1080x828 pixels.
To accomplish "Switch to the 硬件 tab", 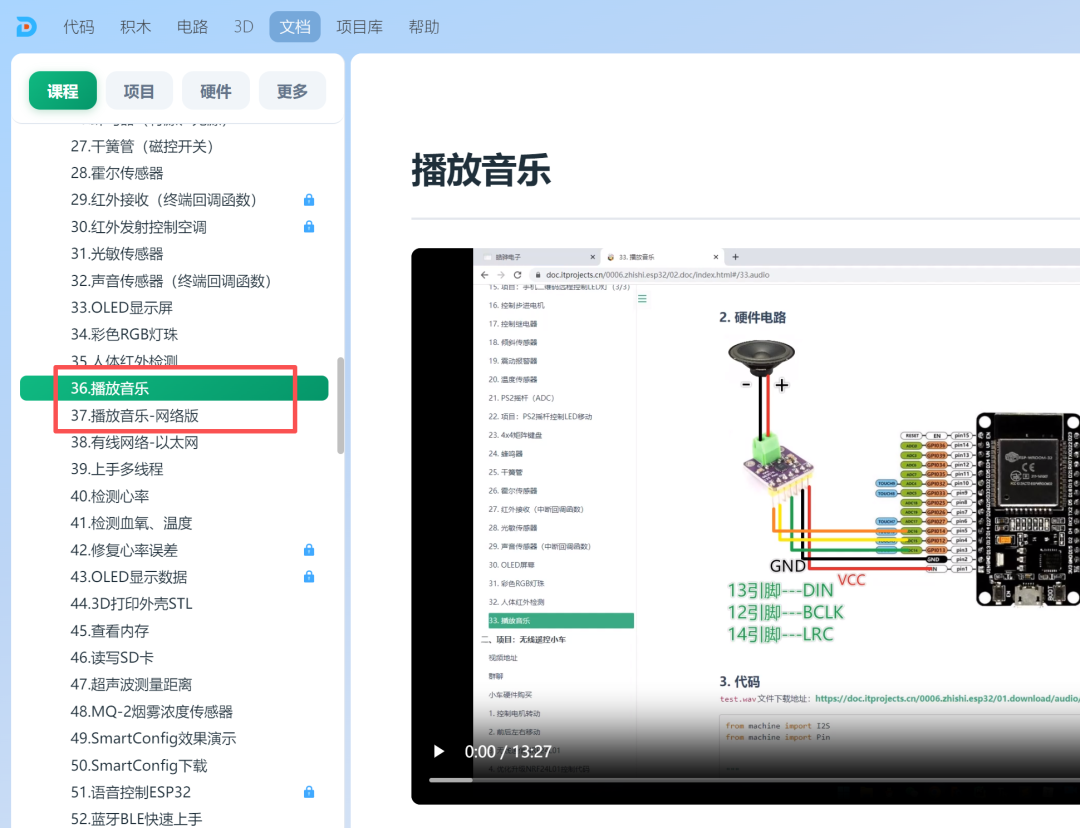I will click(216, 91).
